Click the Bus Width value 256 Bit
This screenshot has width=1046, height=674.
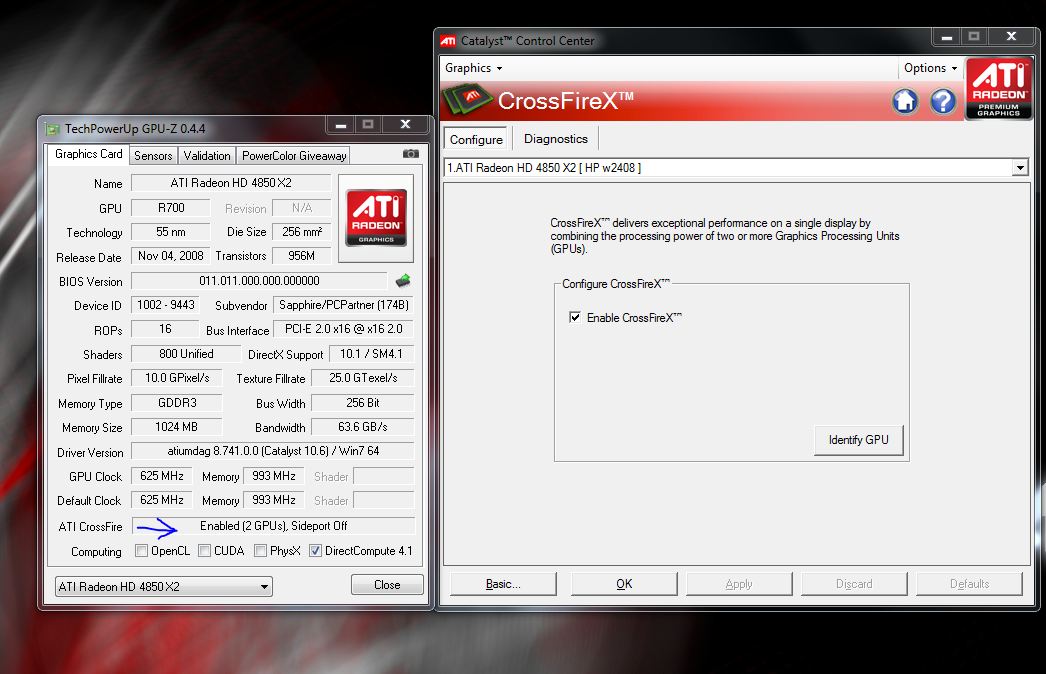363,403
